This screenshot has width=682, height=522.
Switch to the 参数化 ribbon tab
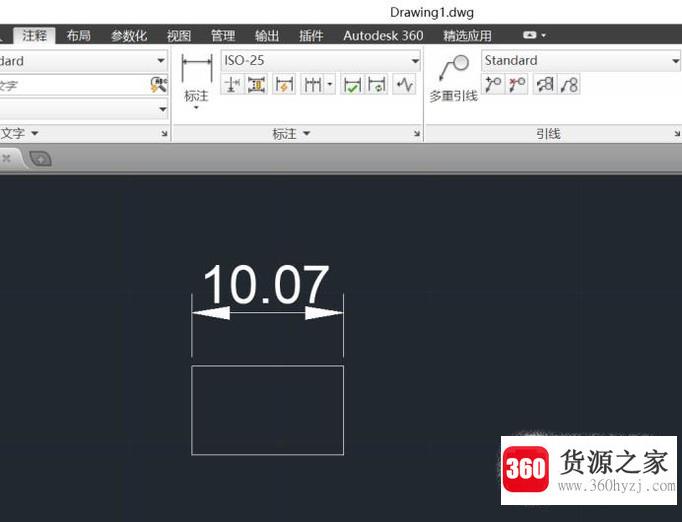click(129, 36)
